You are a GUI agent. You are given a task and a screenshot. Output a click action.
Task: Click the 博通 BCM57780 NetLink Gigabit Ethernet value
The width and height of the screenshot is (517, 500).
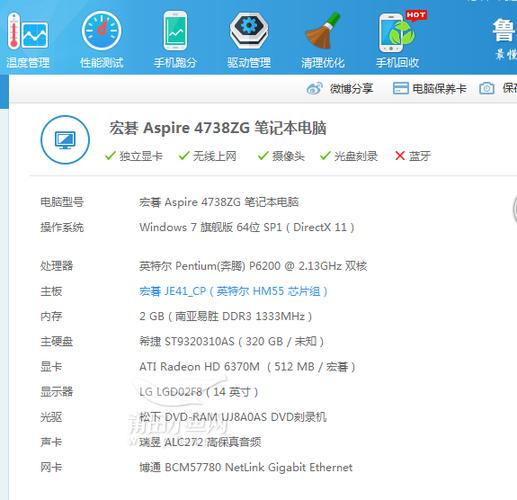[x=246, y=468]
